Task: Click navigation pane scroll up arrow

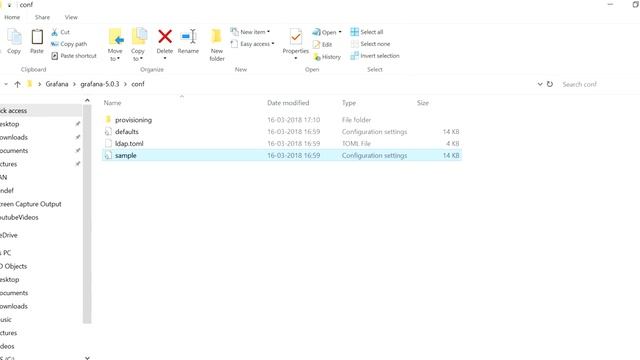Action: click(x=87, y=100)
